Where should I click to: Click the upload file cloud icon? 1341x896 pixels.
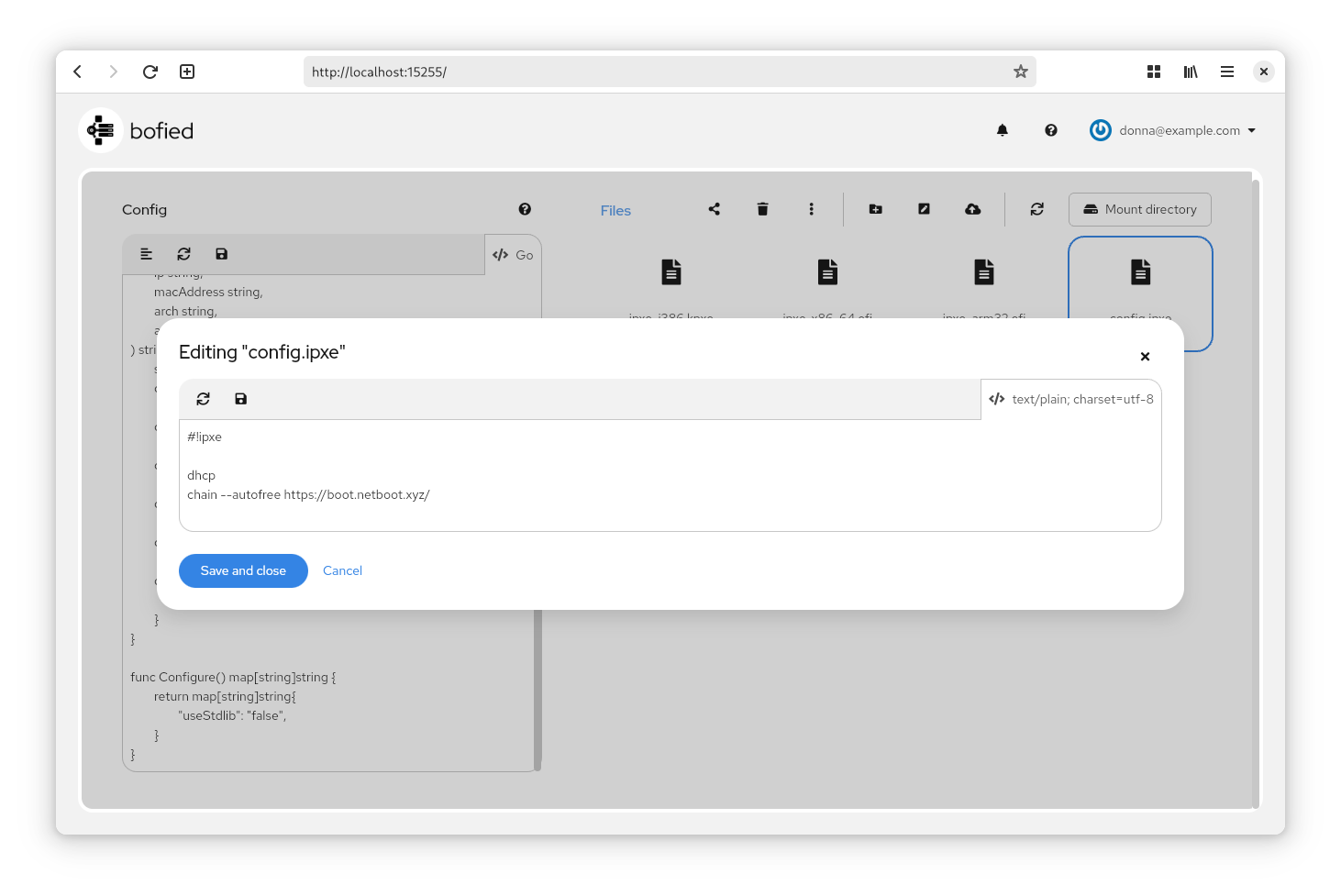pos(972,209)
